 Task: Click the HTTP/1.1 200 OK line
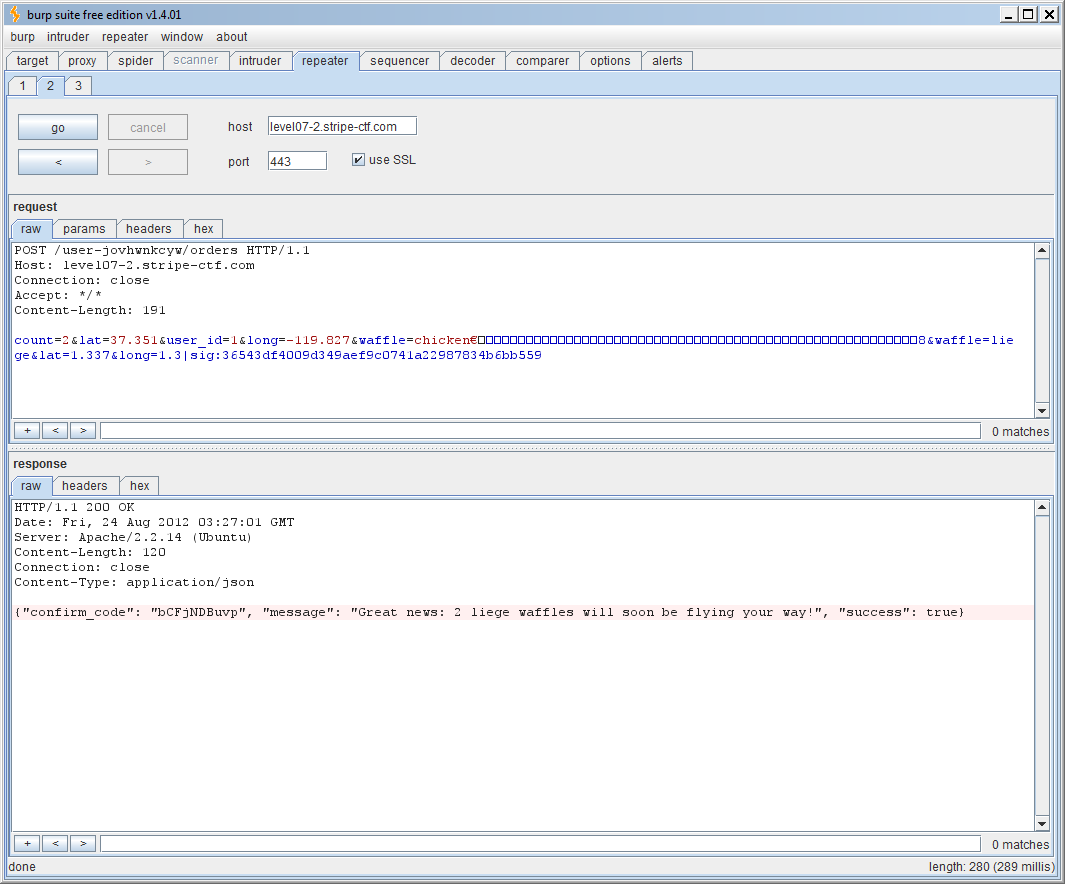(x=75, y=507)
